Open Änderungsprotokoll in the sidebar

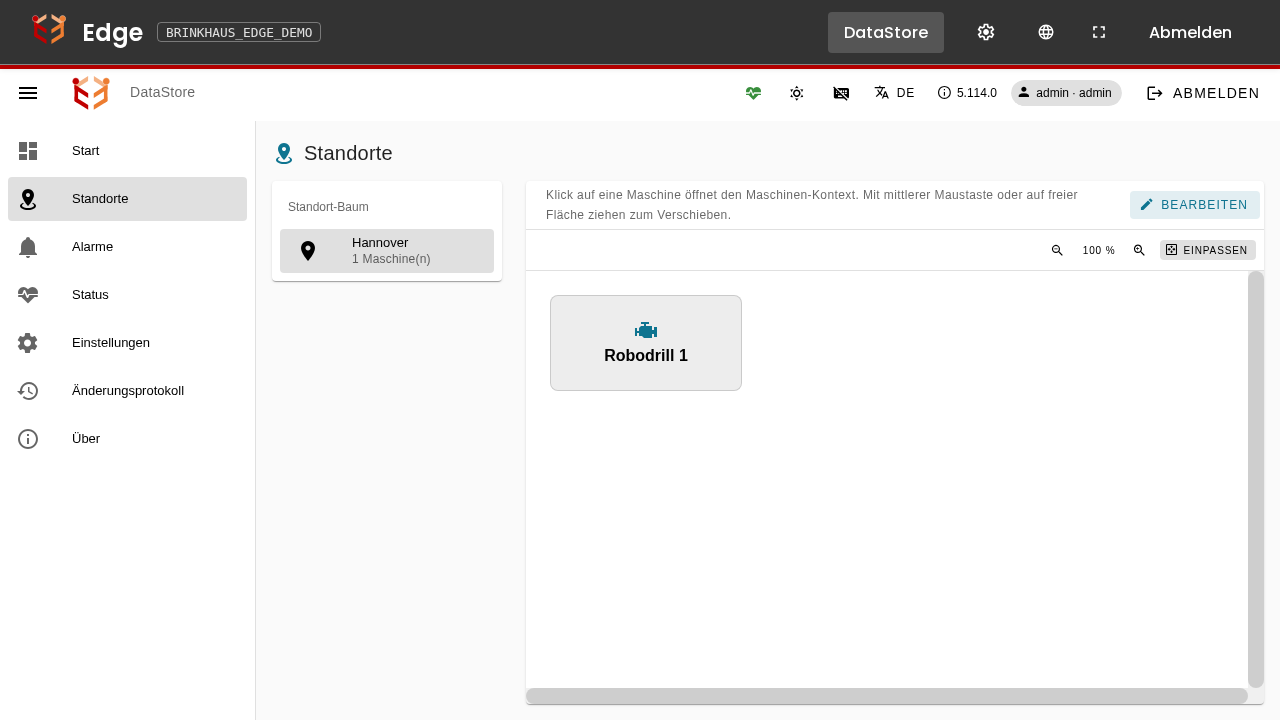(127, 391)
